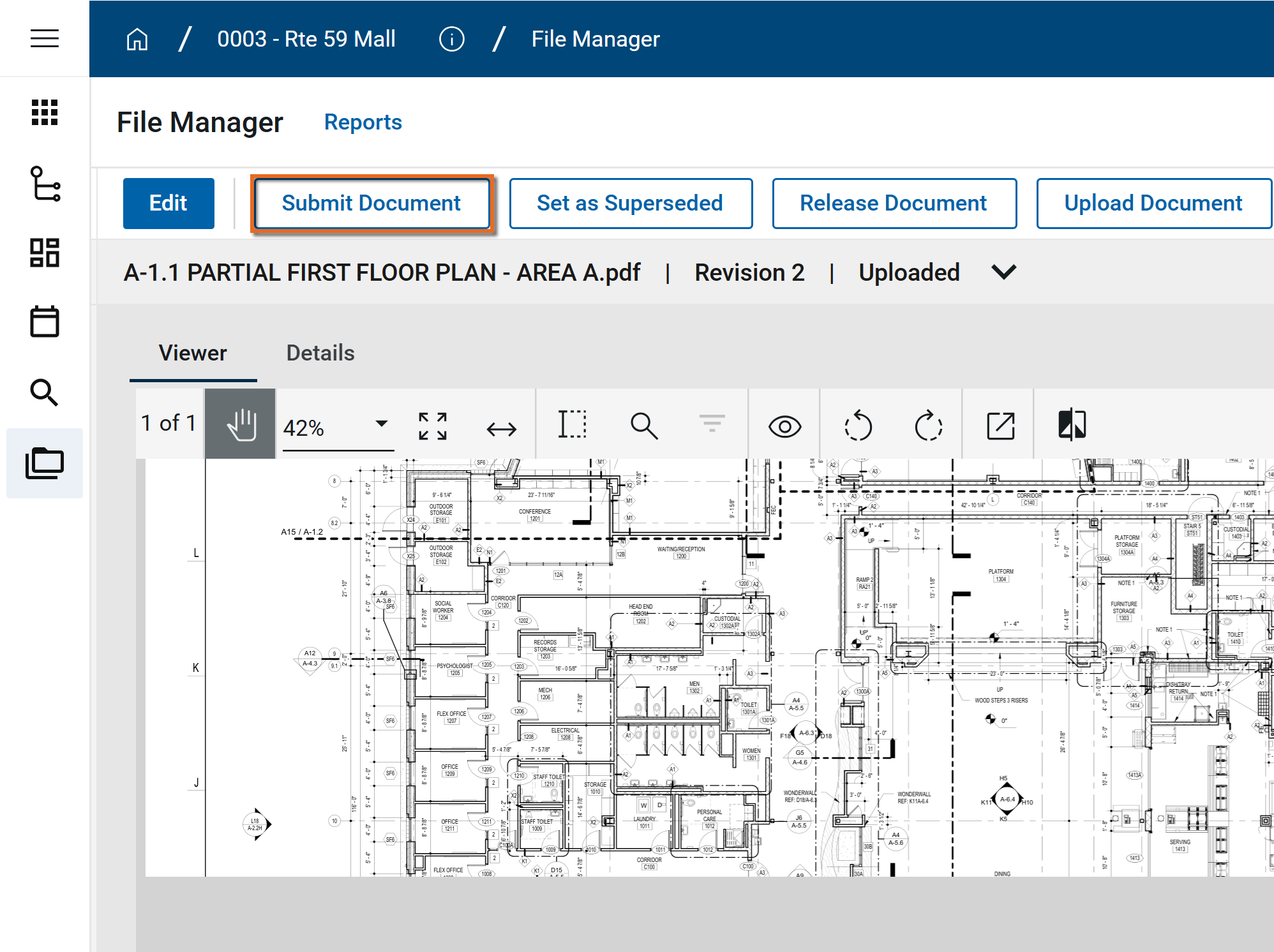
Task: Open the hamburger navigation menu
Action: point(45,38)
